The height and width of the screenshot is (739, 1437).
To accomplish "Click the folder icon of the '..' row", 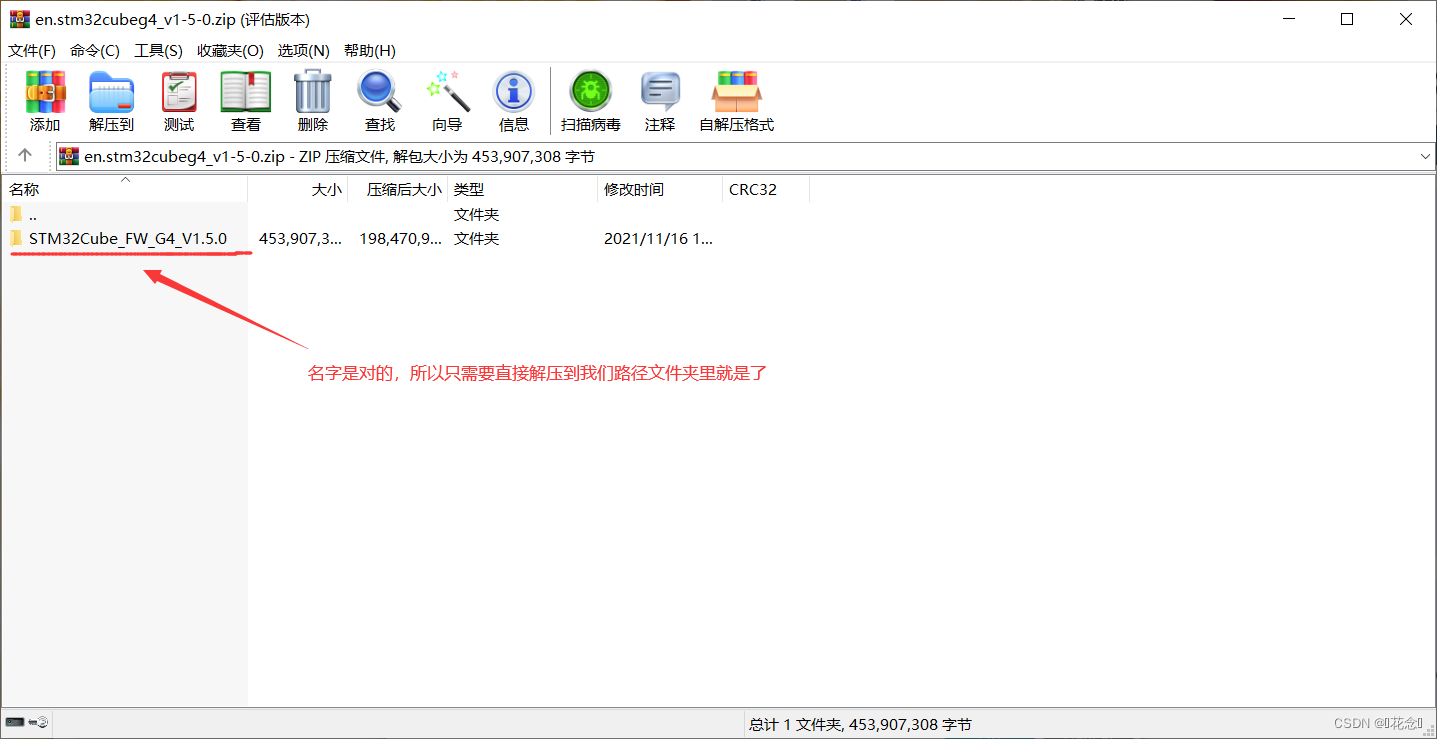I will [x=16, y=214].
